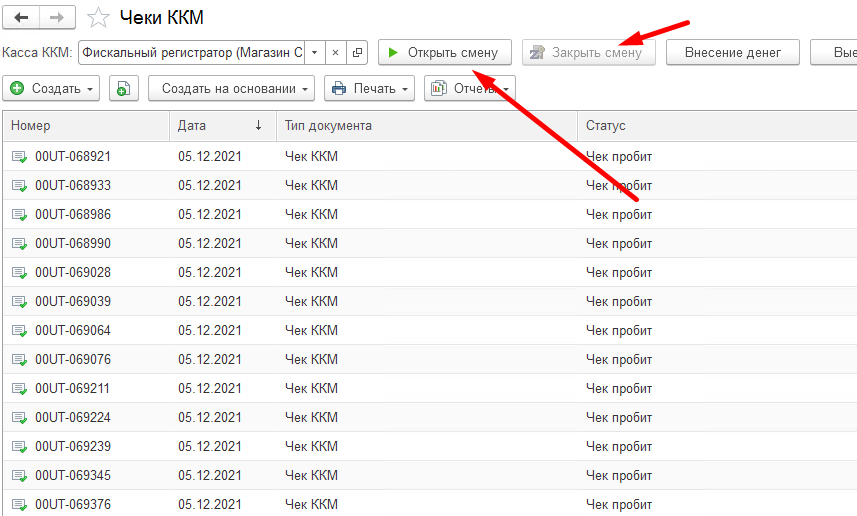This screenshot has height=516, width=857.
Task: Select document icon of row 00UT-069224
Action: (19, 418)
